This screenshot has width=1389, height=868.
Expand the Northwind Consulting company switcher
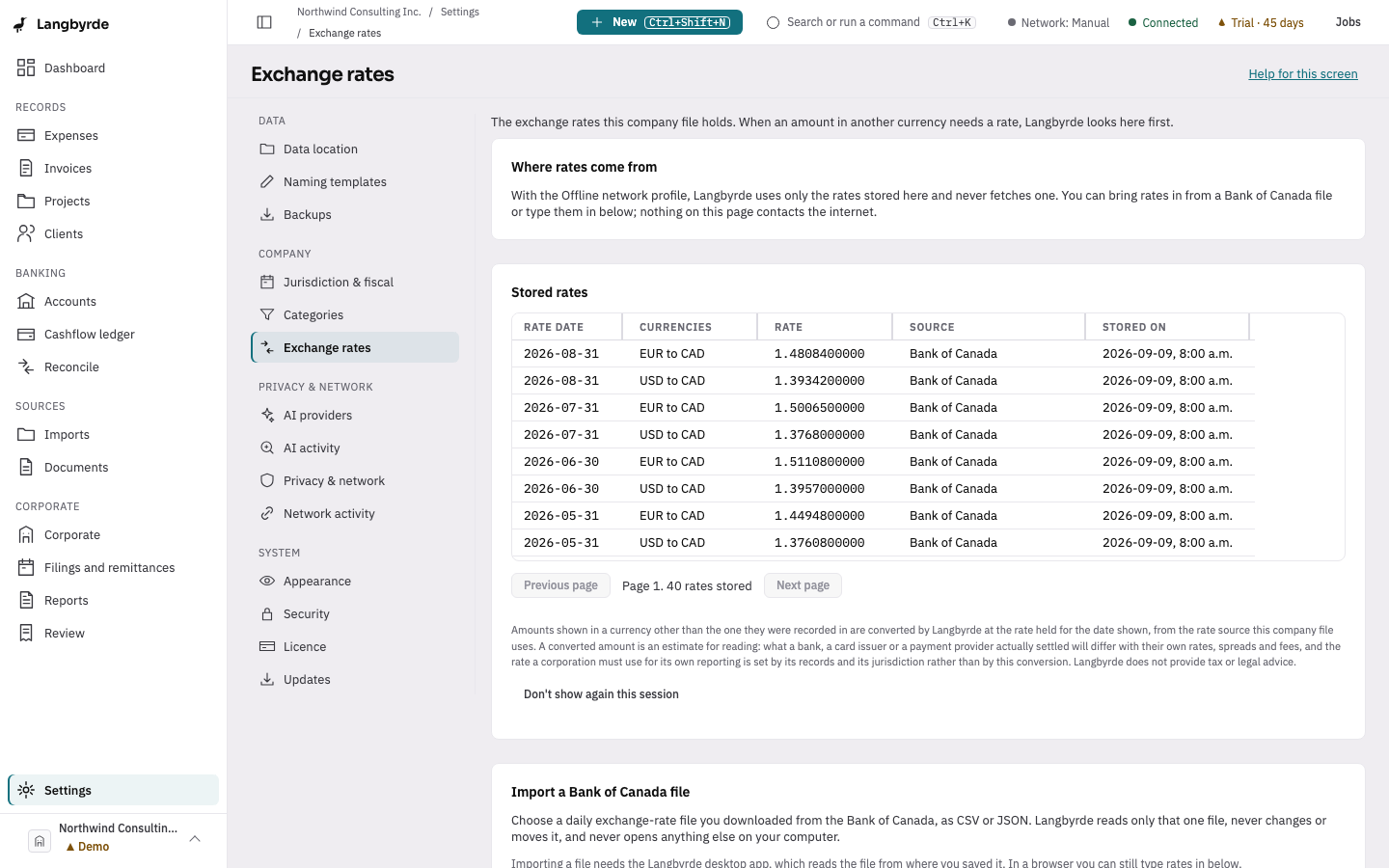(x=113, y=838)
